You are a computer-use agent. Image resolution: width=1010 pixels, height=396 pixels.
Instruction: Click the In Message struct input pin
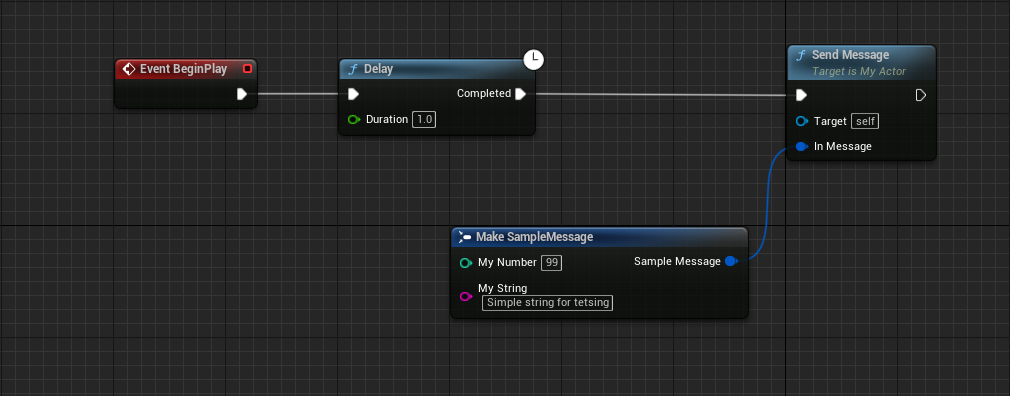[801, 146]
